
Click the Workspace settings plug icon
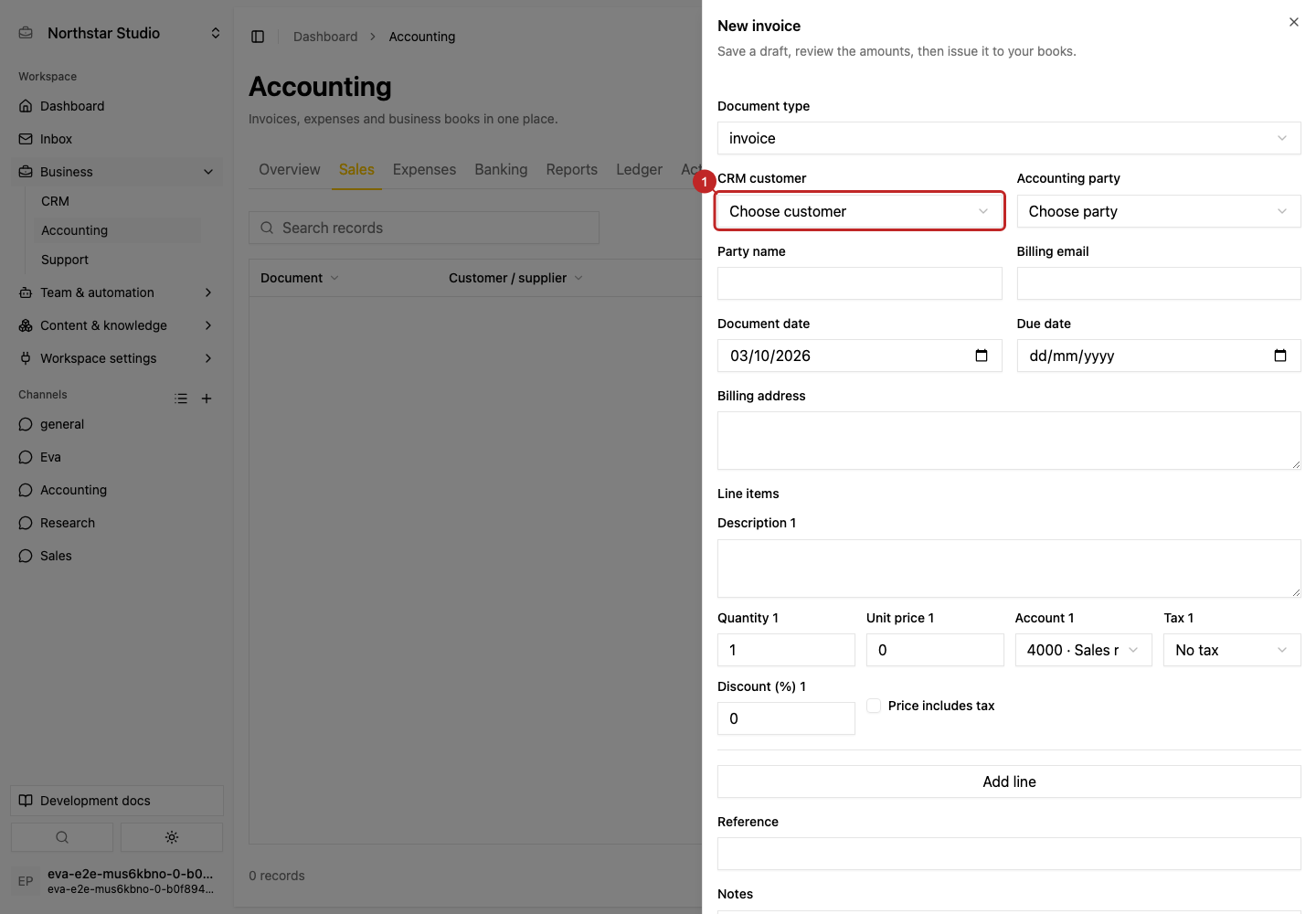(x=26, y=358)
